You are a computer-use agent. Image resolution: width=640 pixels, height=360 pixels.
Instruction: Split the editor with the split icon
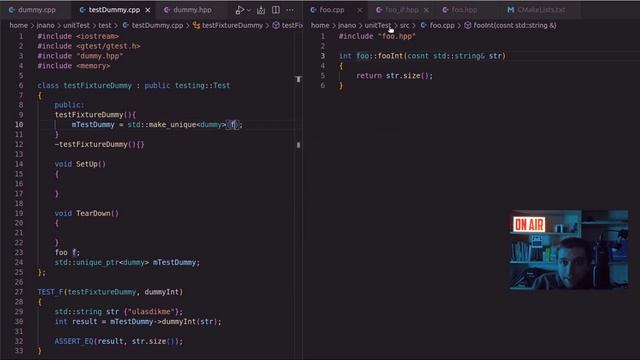coord(276,10)
